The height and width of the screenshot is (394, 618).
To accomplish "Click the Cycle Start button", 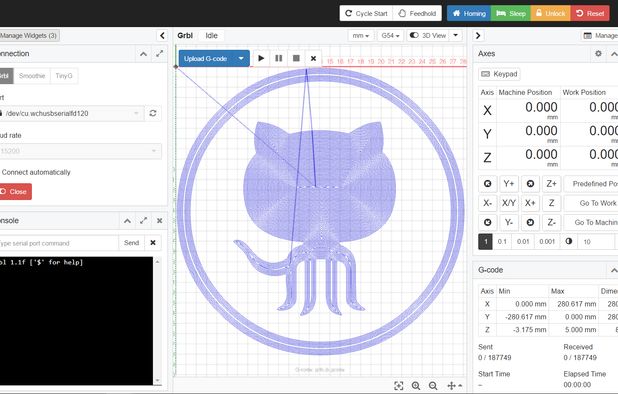I will [366, 13].
